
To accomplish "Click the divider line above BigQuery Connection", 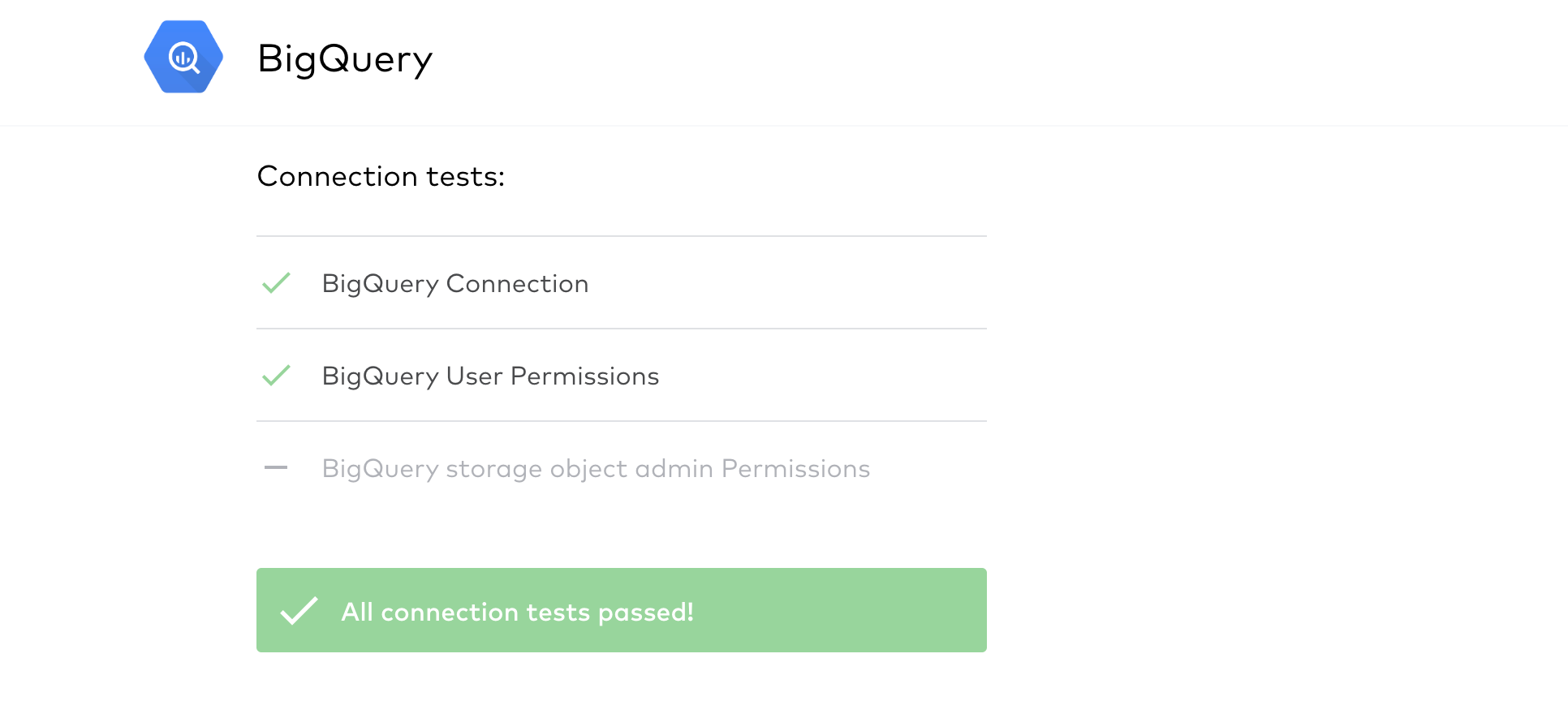I will (622, 236).
